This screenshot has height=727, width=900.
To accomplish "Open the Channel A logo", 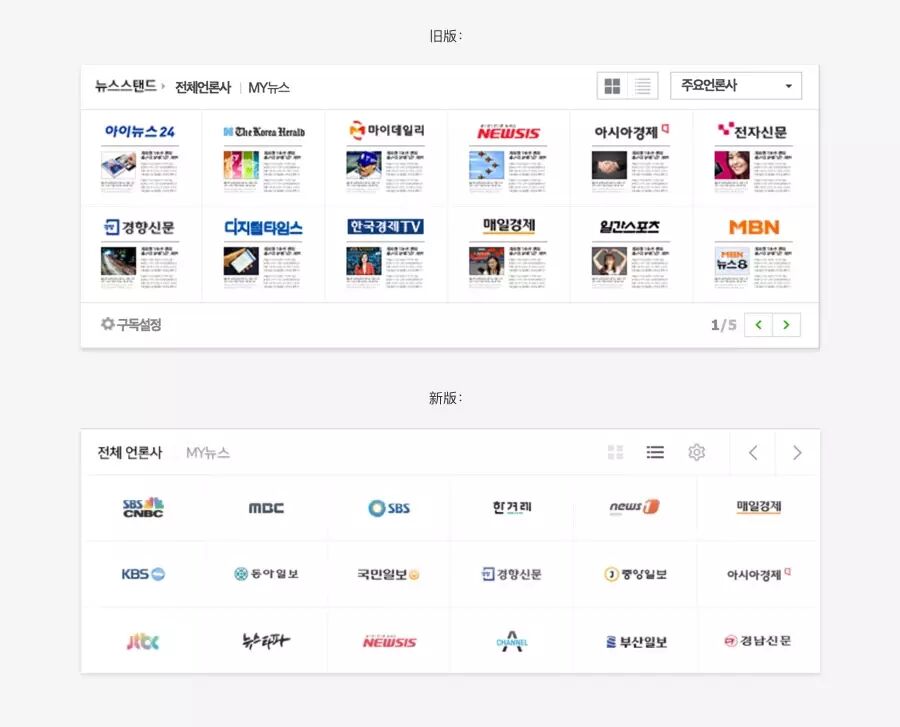I will coord(512,642).
